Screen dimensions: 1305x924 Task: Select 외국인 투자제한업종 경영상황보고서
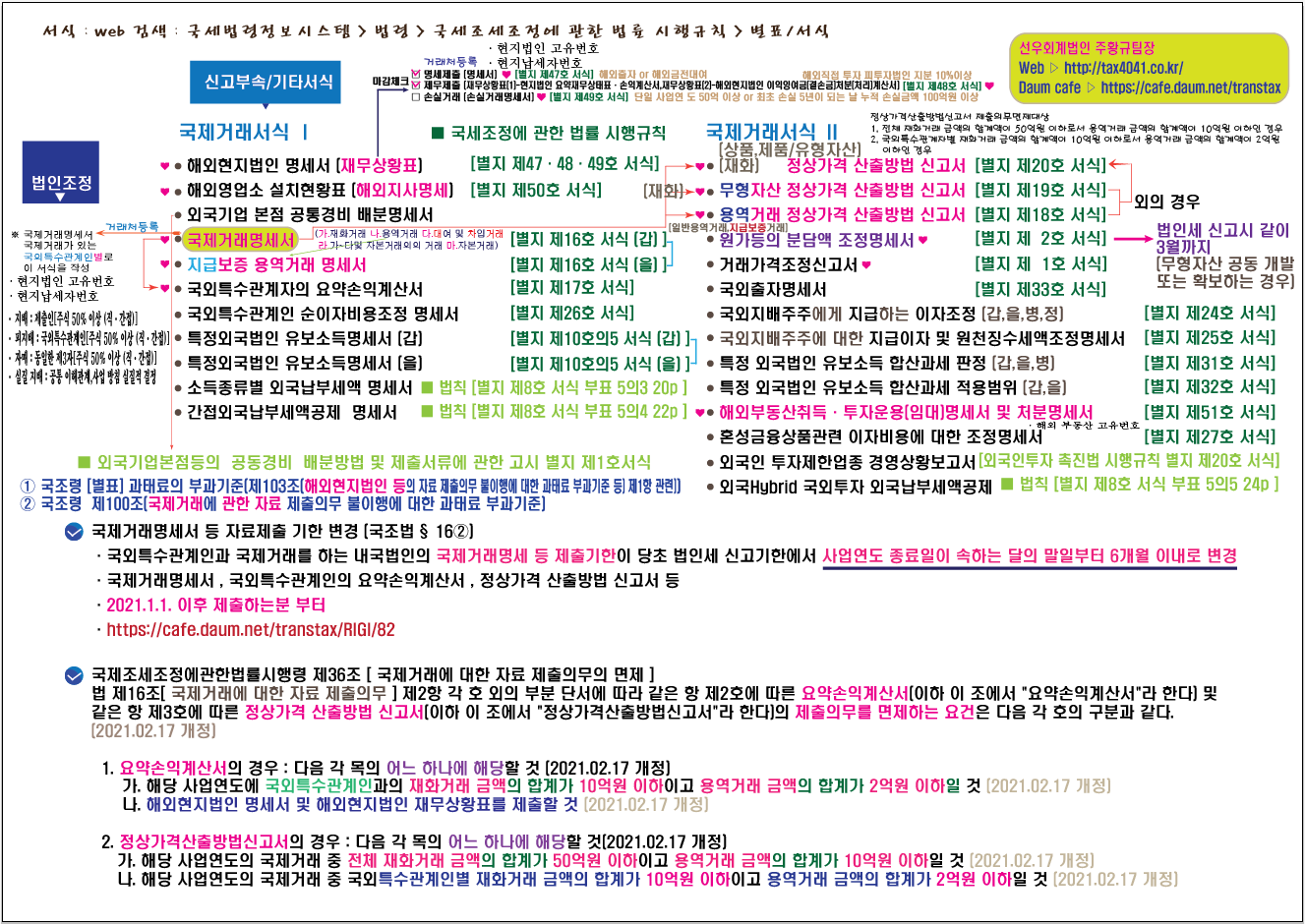click(847, 461)
